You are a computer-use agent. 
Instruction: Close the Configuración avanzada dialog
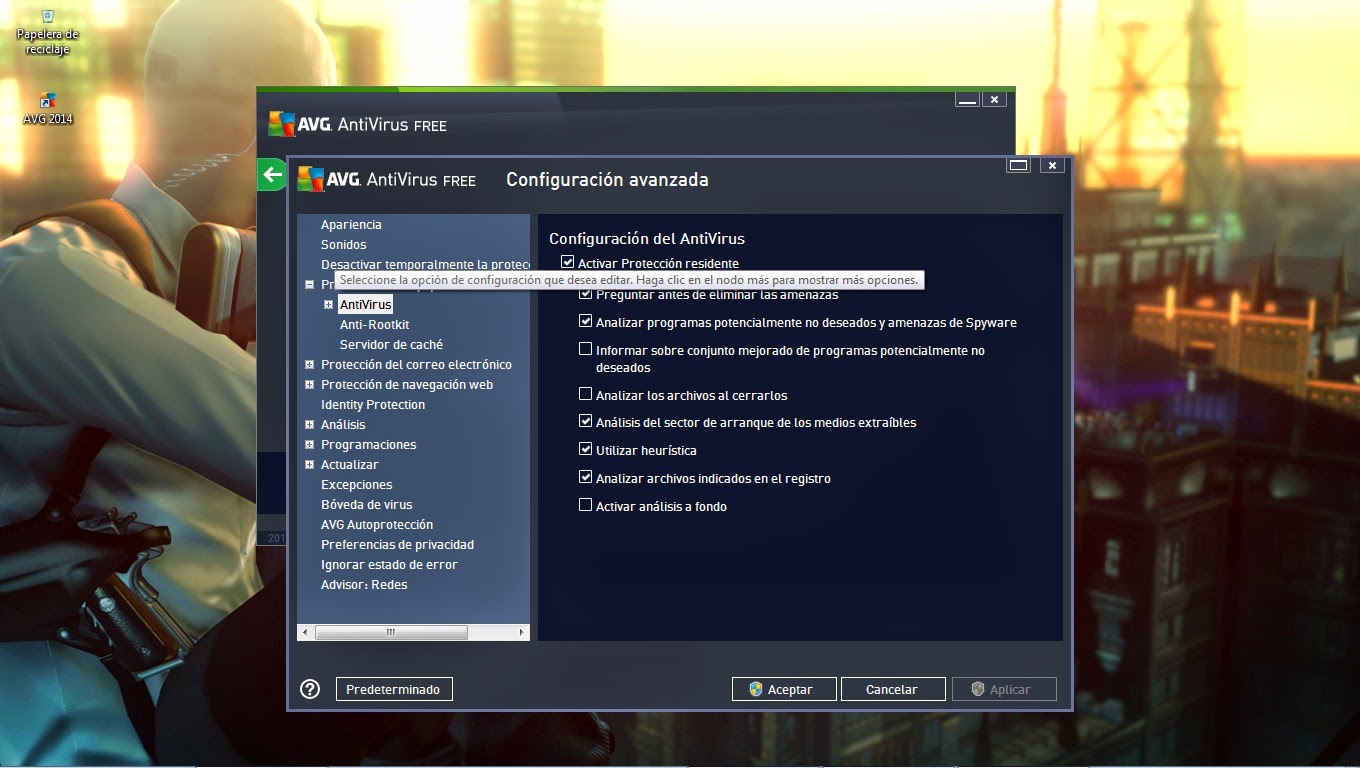(1051, 165)
